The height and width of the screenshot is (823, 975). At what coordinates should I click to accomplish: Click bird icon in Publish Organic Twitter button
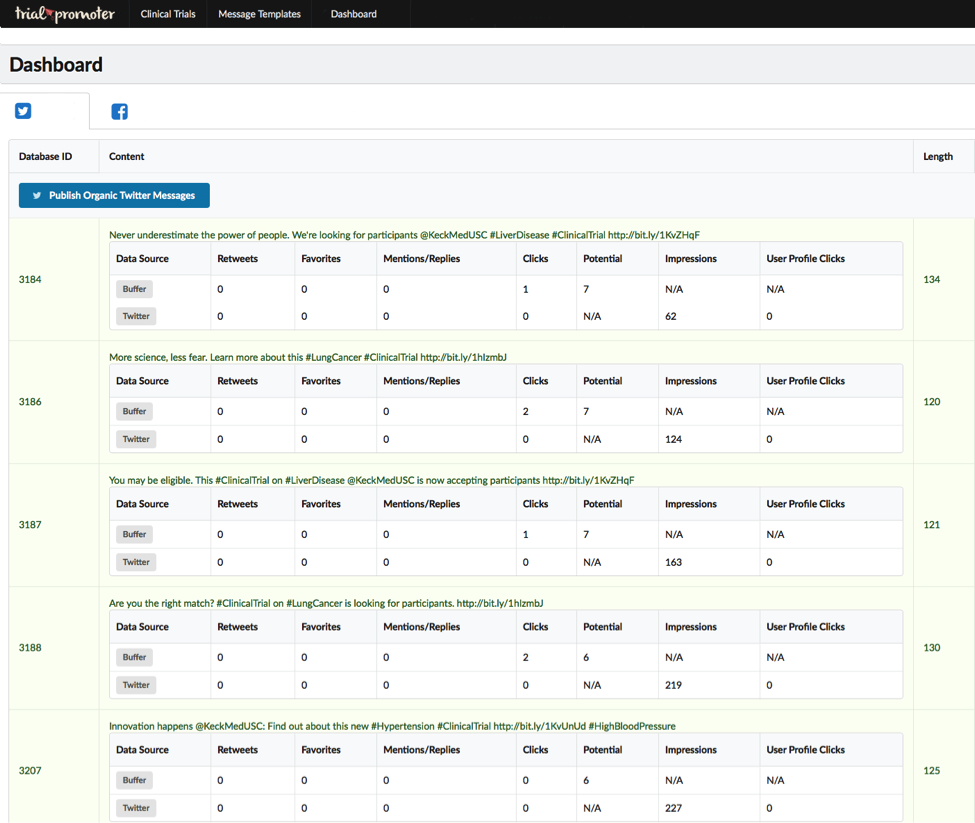click(37, 196)
